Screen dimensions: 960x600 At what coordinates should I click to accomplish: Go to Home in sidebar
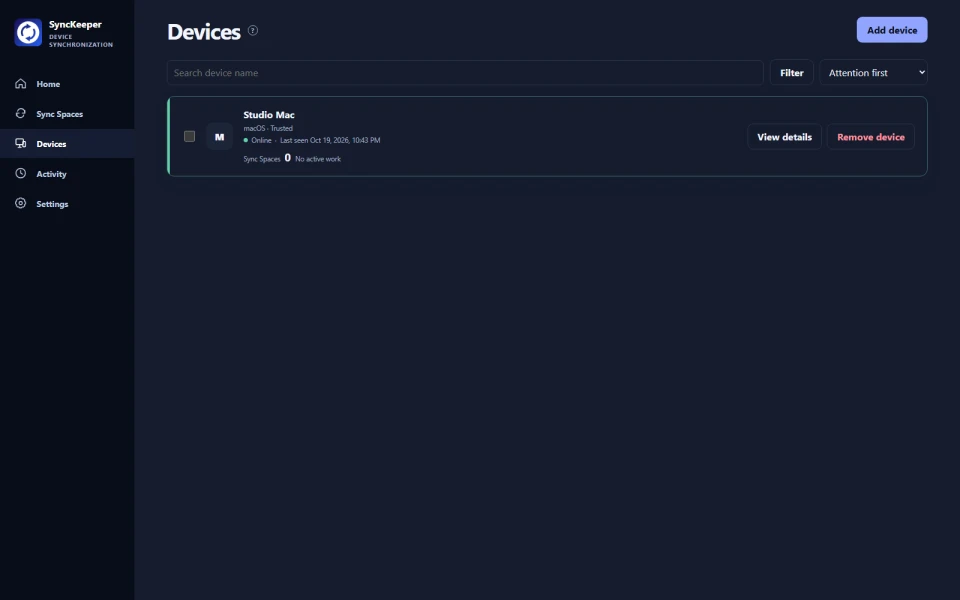click(67, 84)
